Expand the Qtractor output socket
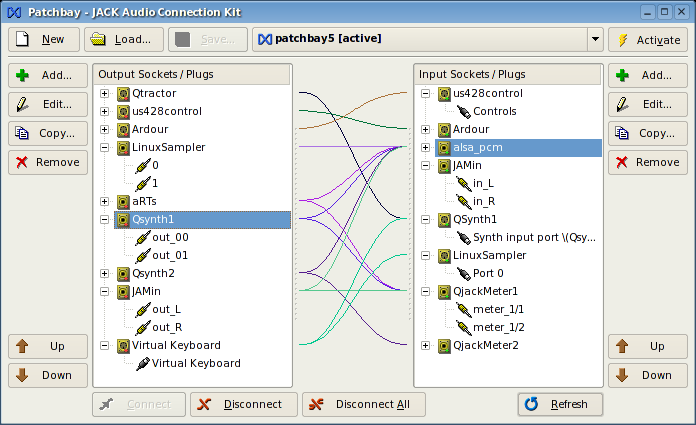Image resolution: width=696 pixels, height=425 pixels. (x=104, y=94)
